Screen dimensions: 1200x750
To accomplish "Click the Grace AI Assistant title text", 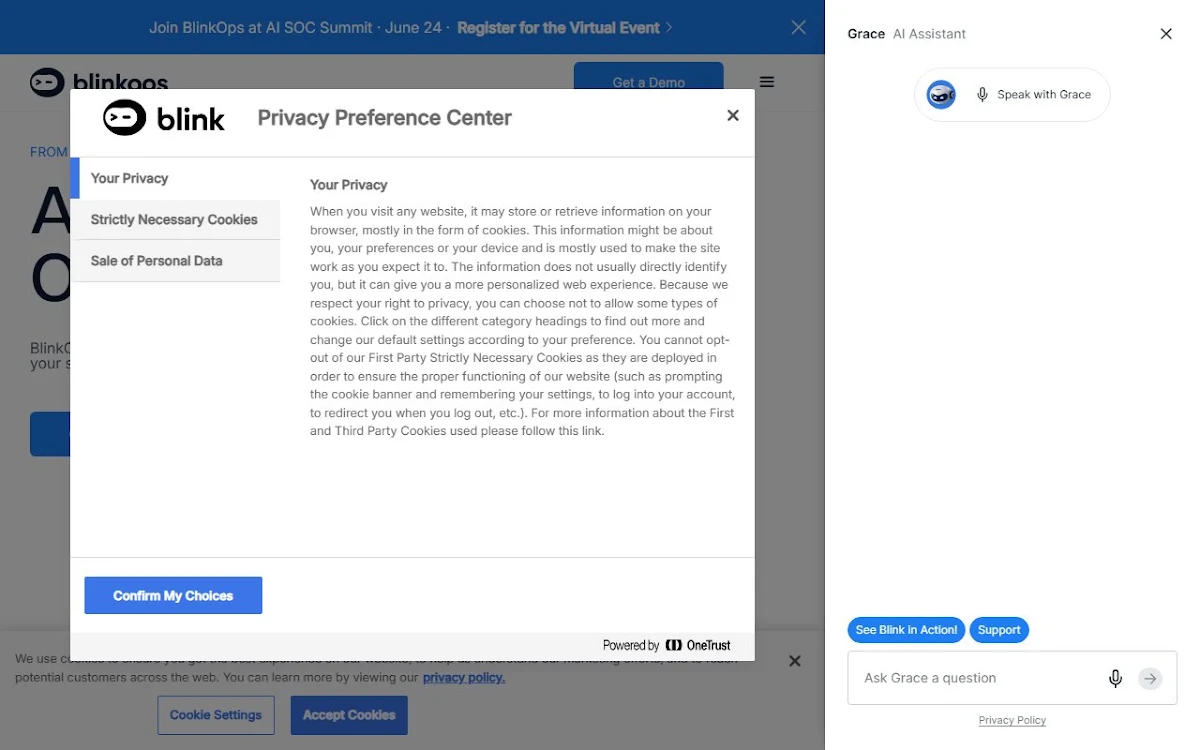I will point(906,34).
